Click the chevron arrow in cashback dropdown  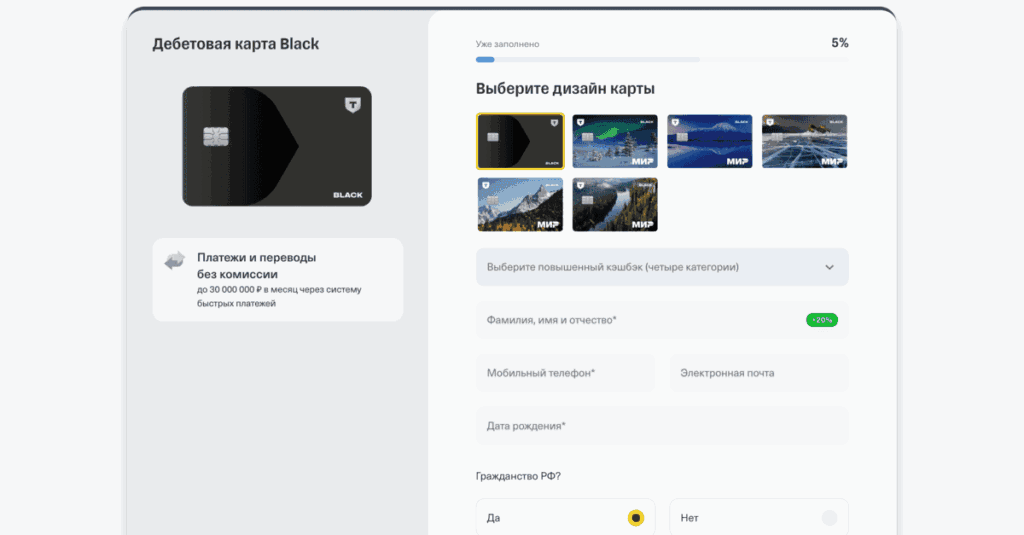(x=829, y=267)
